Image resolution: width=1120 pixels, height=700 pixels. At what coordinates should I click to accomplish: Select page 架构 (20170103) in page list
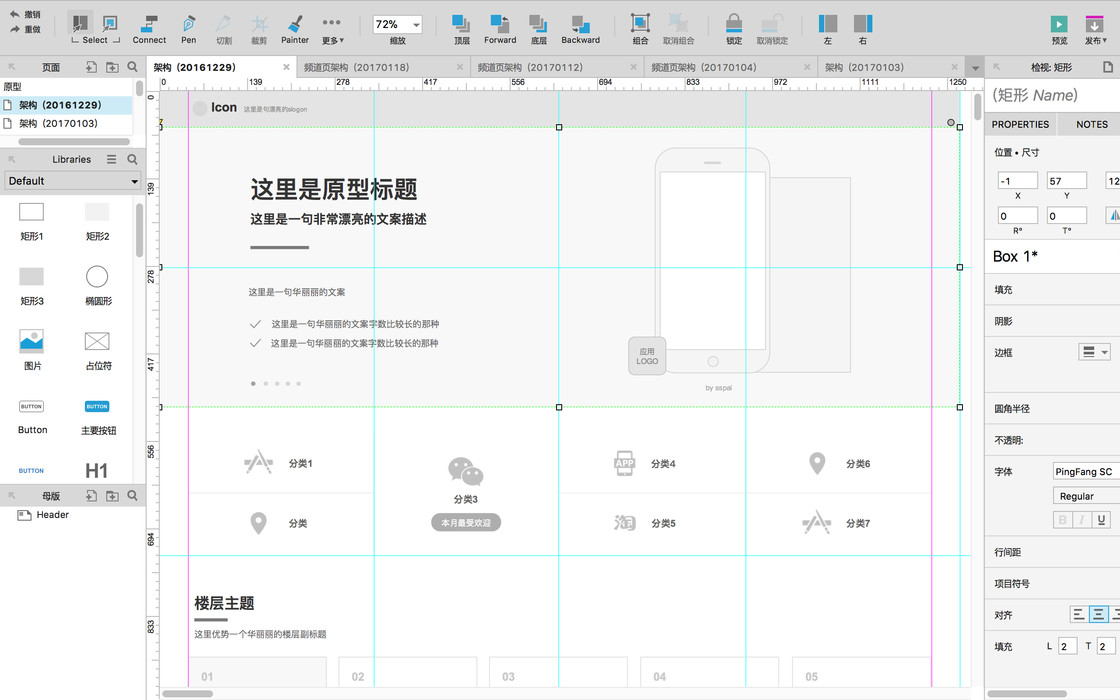59,123
